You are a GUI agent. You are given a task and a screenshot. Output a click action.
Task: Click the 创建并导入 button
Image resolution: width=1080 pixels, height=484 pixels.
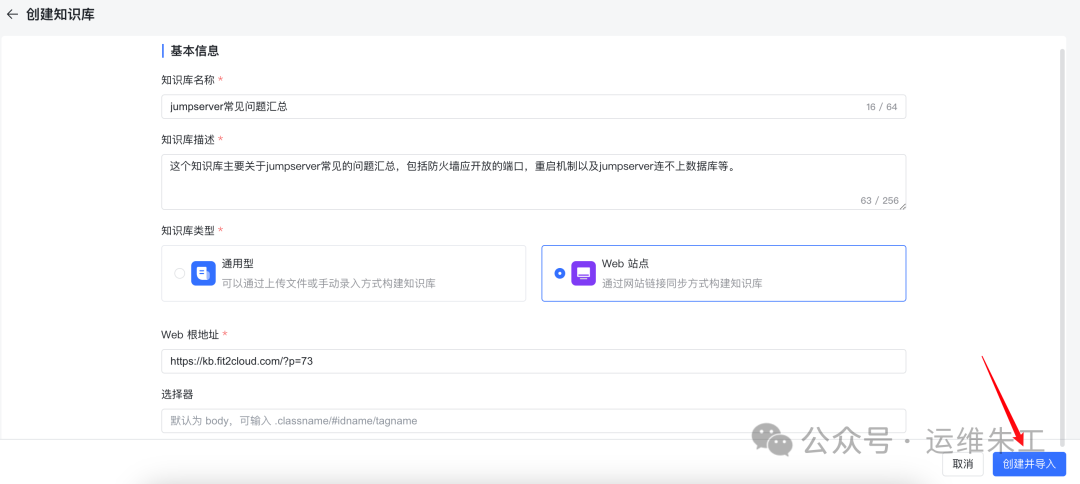point(1029,464)
